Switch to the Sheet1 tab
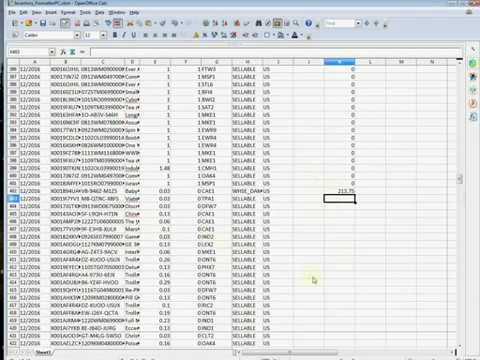The image size is (480, 360). [43, 352]
